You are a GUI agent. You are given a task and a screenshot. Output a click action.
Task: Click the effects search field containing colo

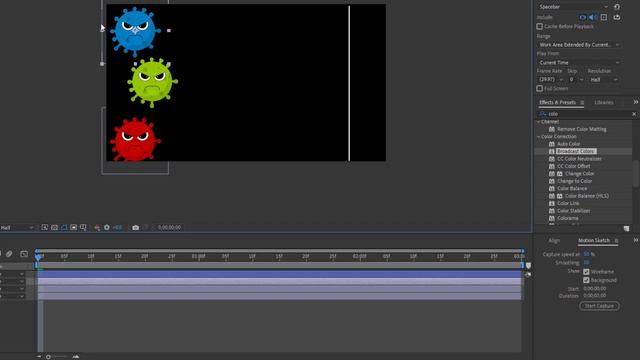coord(585,114)
